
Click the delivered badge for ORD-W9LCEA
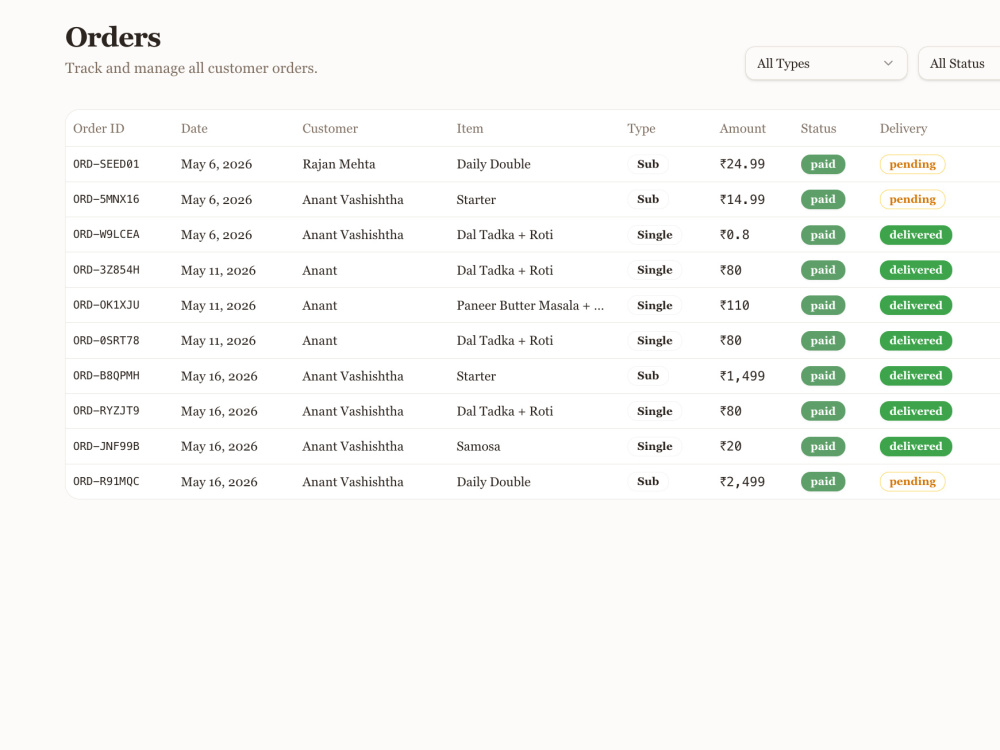pos(916,235)
